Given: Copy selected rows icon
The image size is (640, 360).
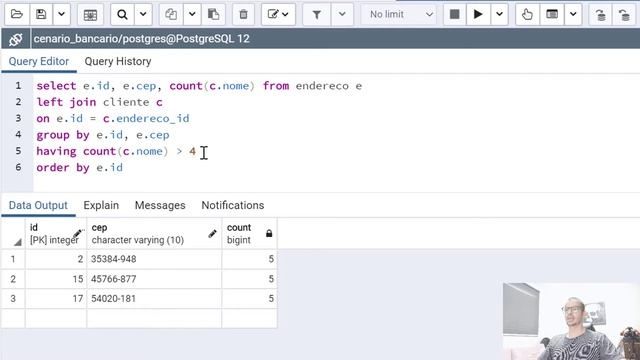Looking at the screenshot, I should tap(171, 15).
